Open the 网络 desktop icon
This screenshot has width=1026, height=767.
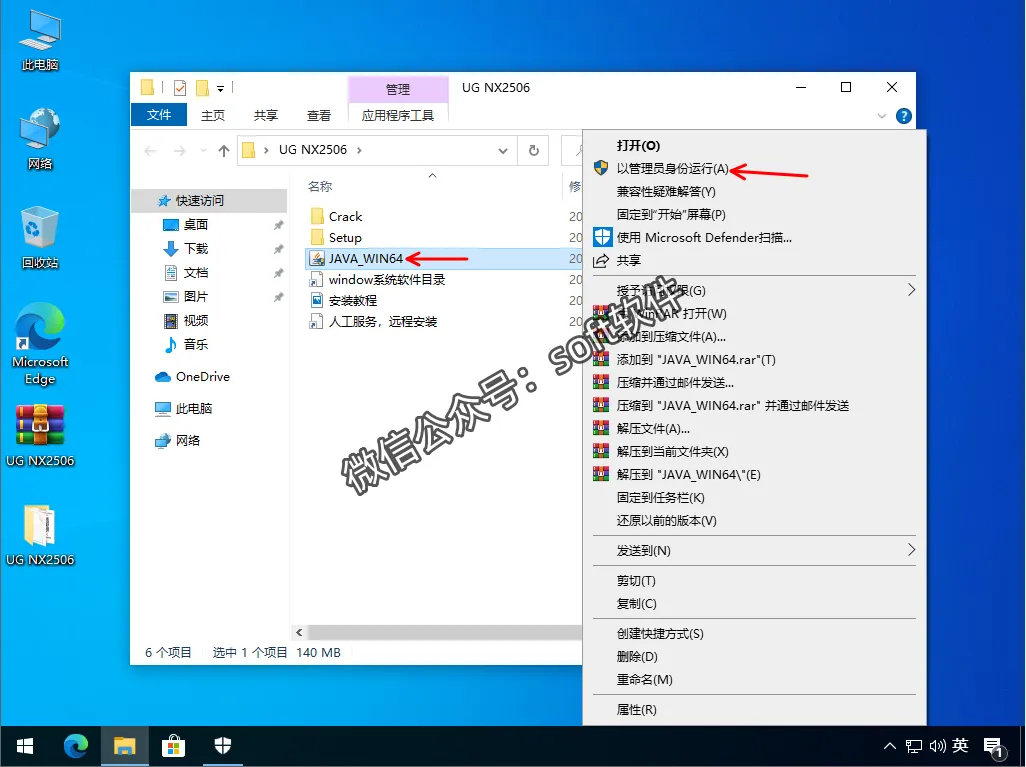pos(40,139)
